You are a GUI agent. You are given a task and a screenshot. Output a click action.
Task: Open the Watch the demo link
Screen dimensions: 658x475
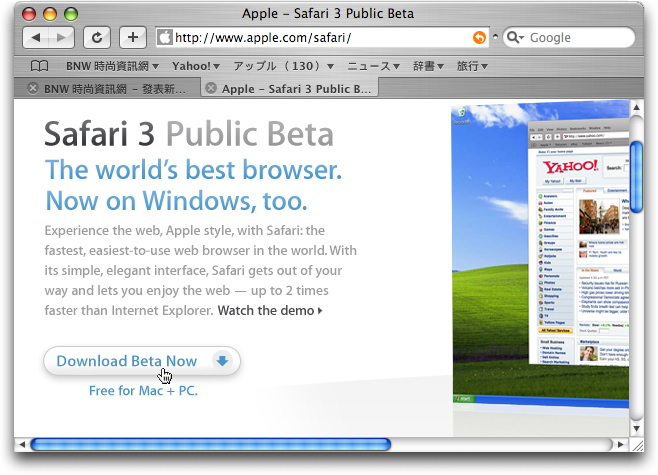(269, 310)
